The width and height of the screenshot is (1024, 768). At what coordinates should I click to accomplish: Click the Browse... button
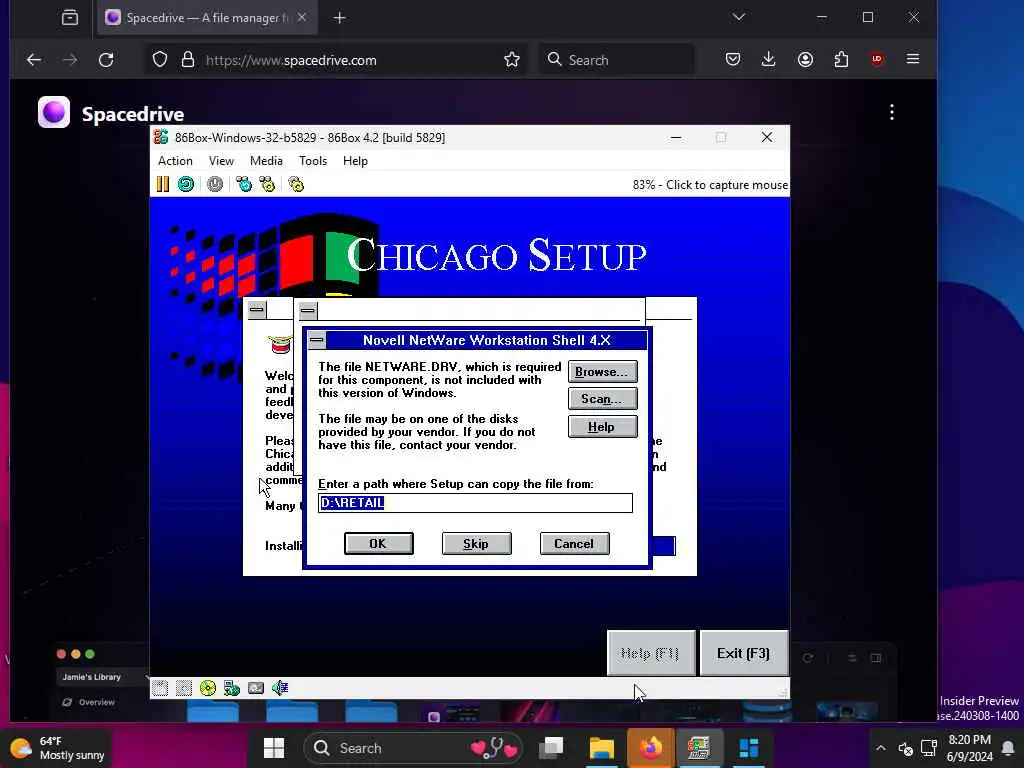click(602, 372)
